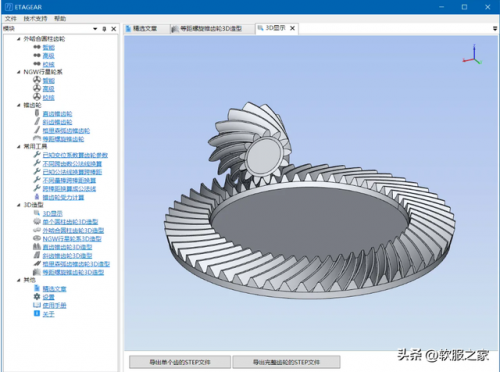Click the 导出单个齿的STEP文件 button
The height and width of the screenshot is (372, 500).
pyautogui.click(x=180, y=362)
